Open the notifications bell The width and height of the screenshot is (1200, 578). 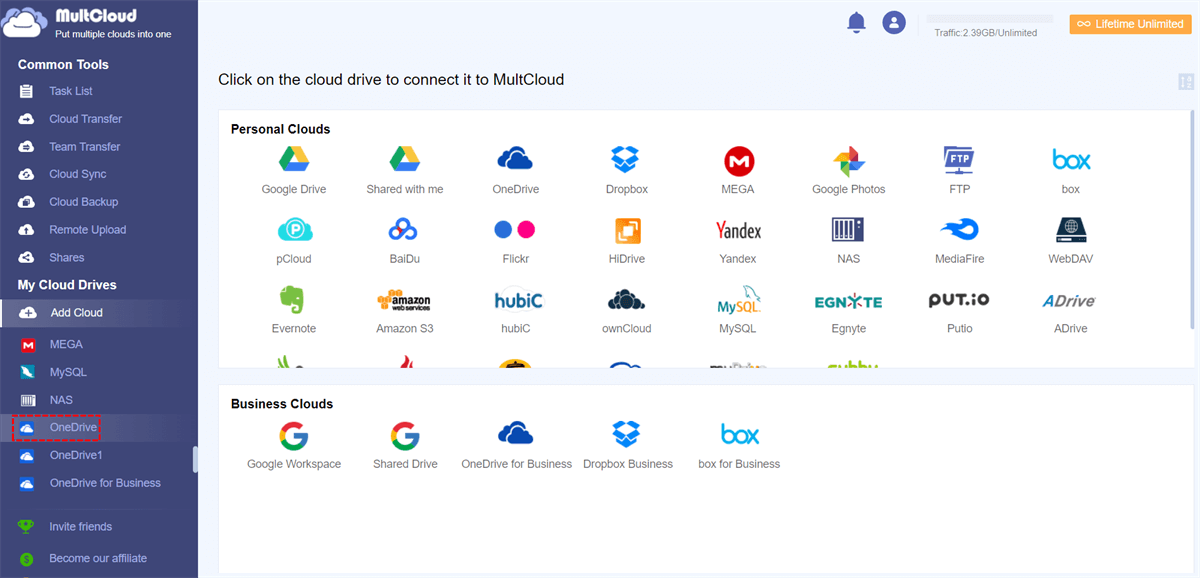pos(856,23)
